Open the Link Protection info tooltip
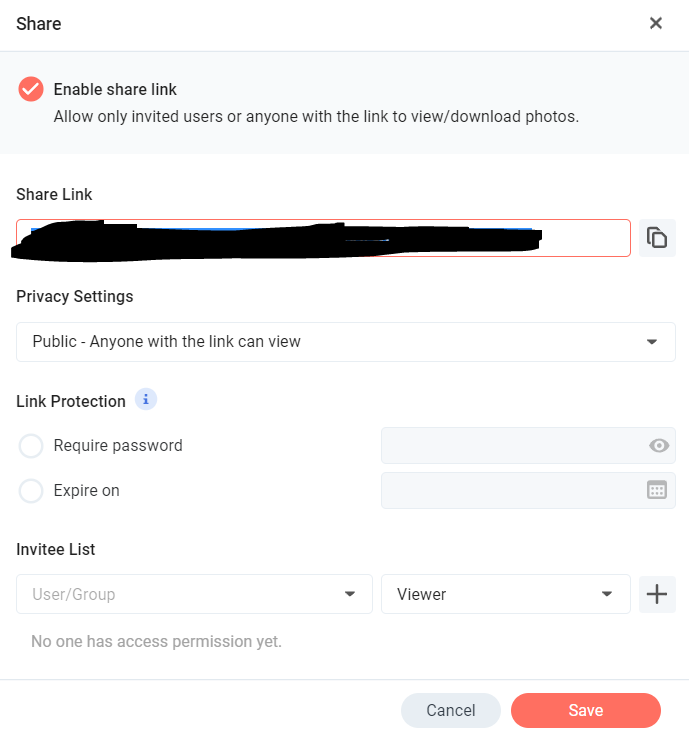This screenshot has width=689, height=736. (x=146, y=399)
